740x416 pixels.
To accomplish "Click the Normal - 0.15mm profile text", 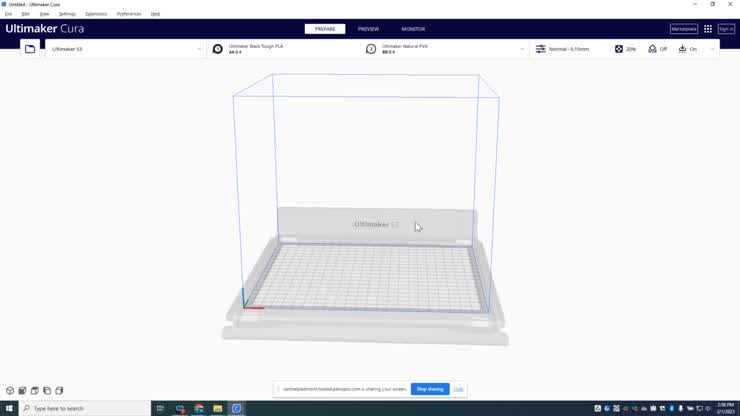I will tap(569, 49).
